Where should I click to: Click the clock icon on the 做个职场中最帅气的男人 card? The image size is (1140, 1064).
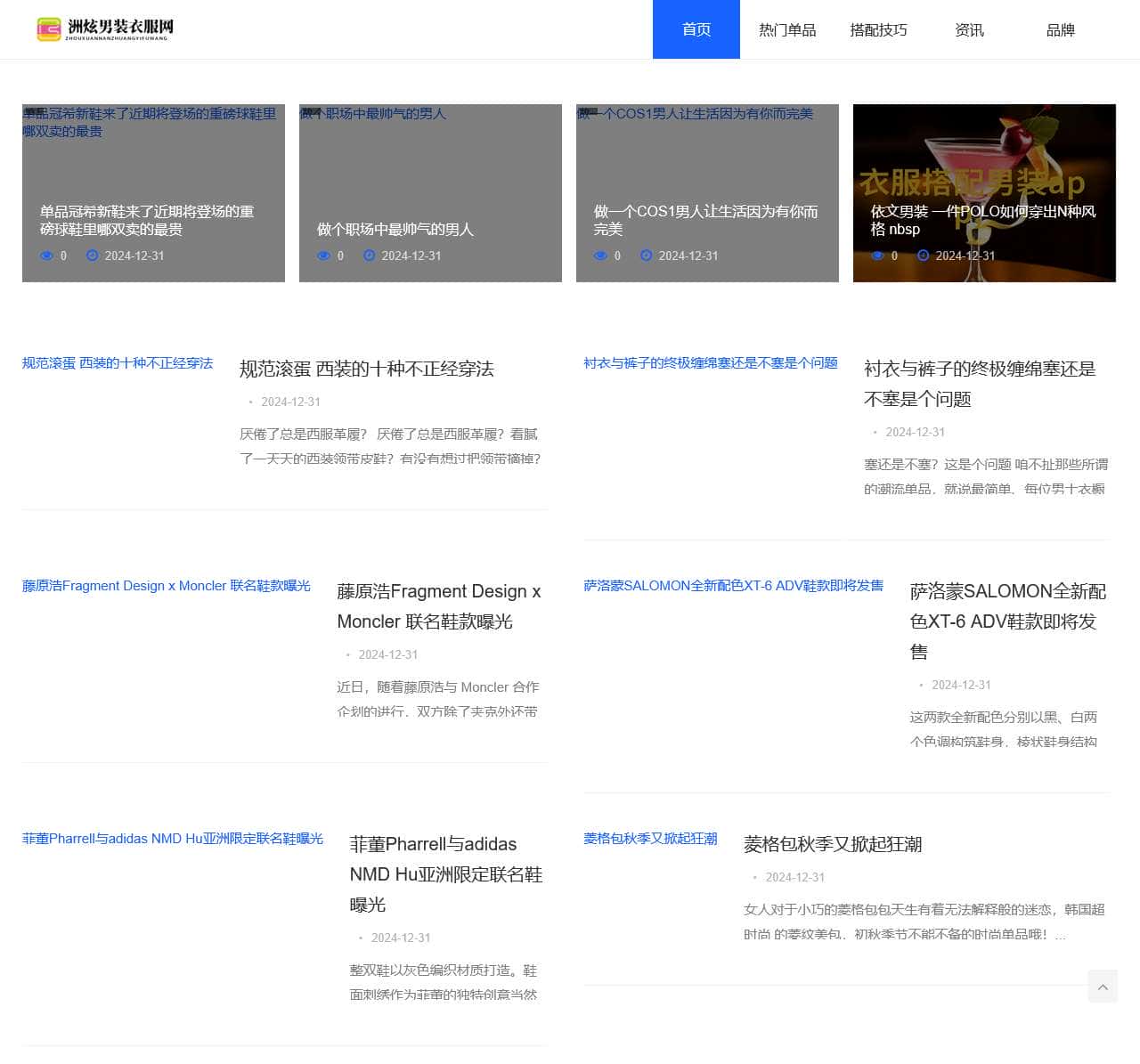click(369, 256)
